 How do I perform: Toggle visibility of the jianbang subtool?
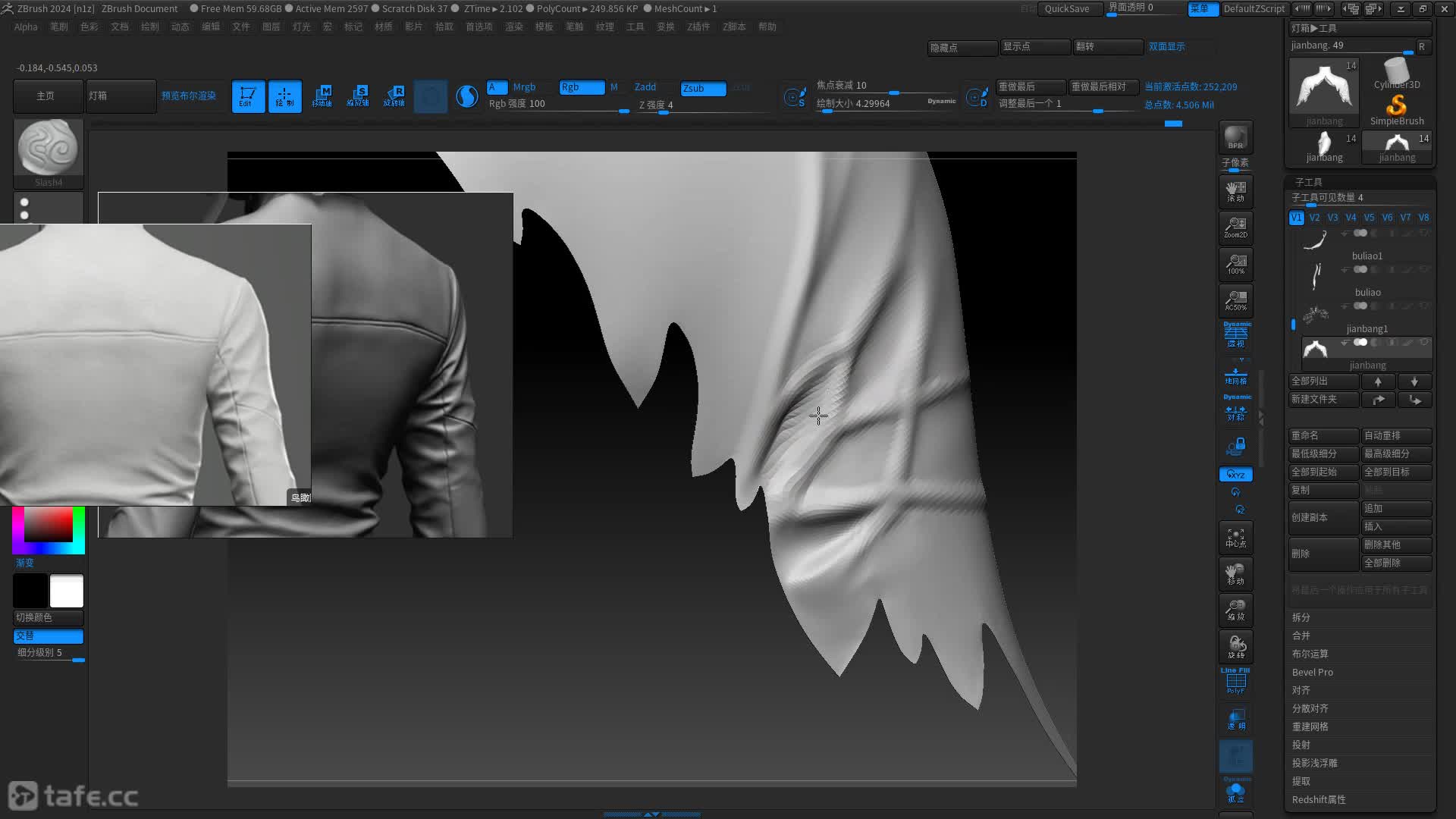1424,343
